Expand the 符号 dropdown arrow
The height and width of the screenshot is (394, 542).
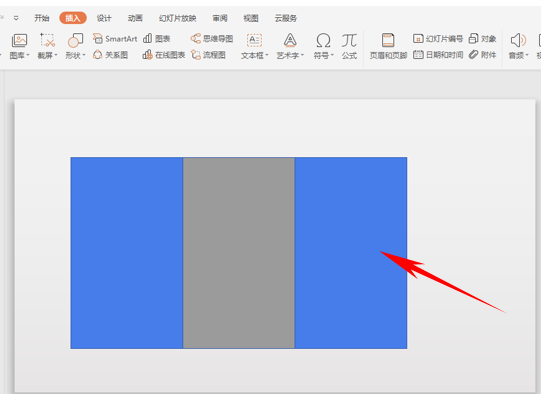click(x=332, y=55)
